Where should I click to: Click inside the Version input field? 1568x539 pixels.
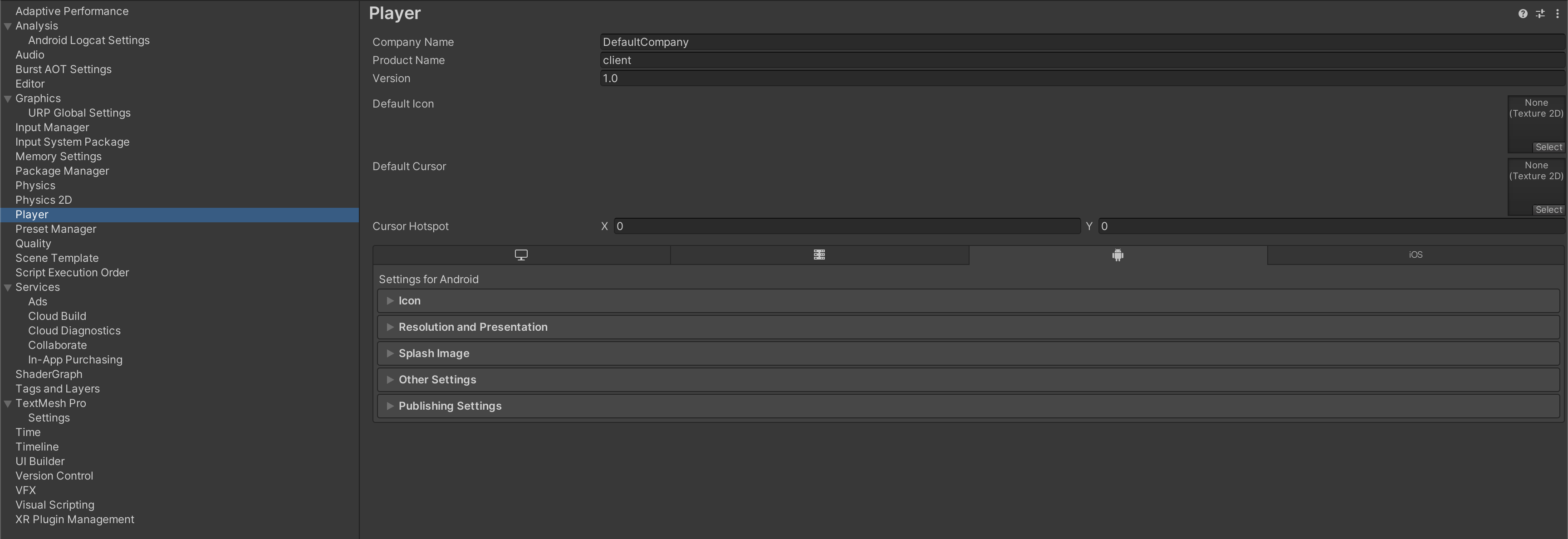click(852, 78)
